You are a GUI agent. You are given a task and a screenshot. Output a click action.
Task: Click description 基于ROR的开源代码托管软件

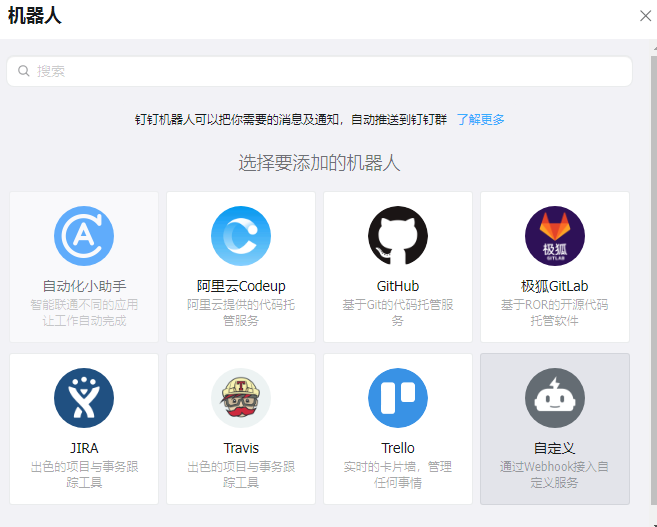pos(555,313)
